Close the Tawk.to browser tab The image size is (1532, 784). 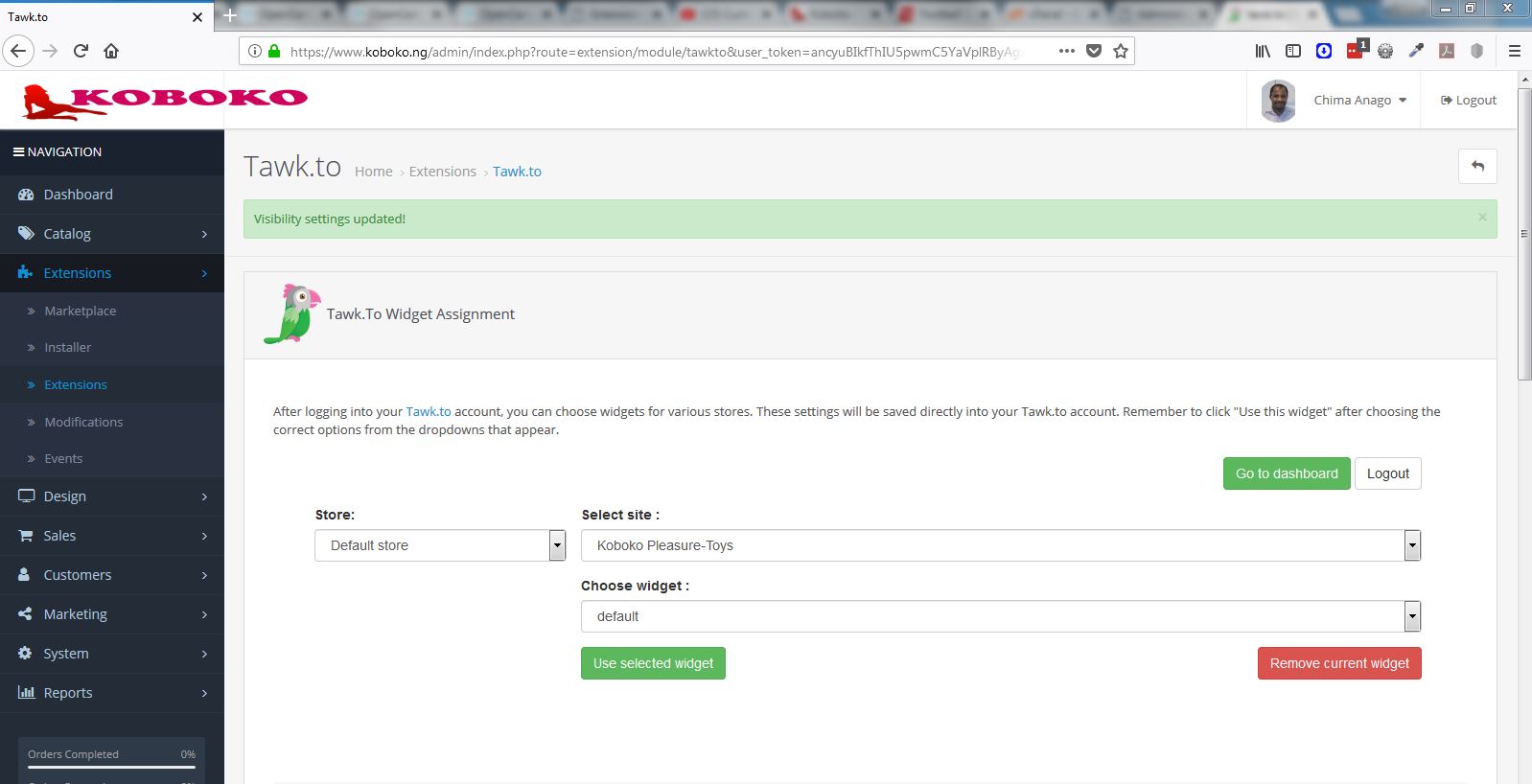click(x=197, y=16)
